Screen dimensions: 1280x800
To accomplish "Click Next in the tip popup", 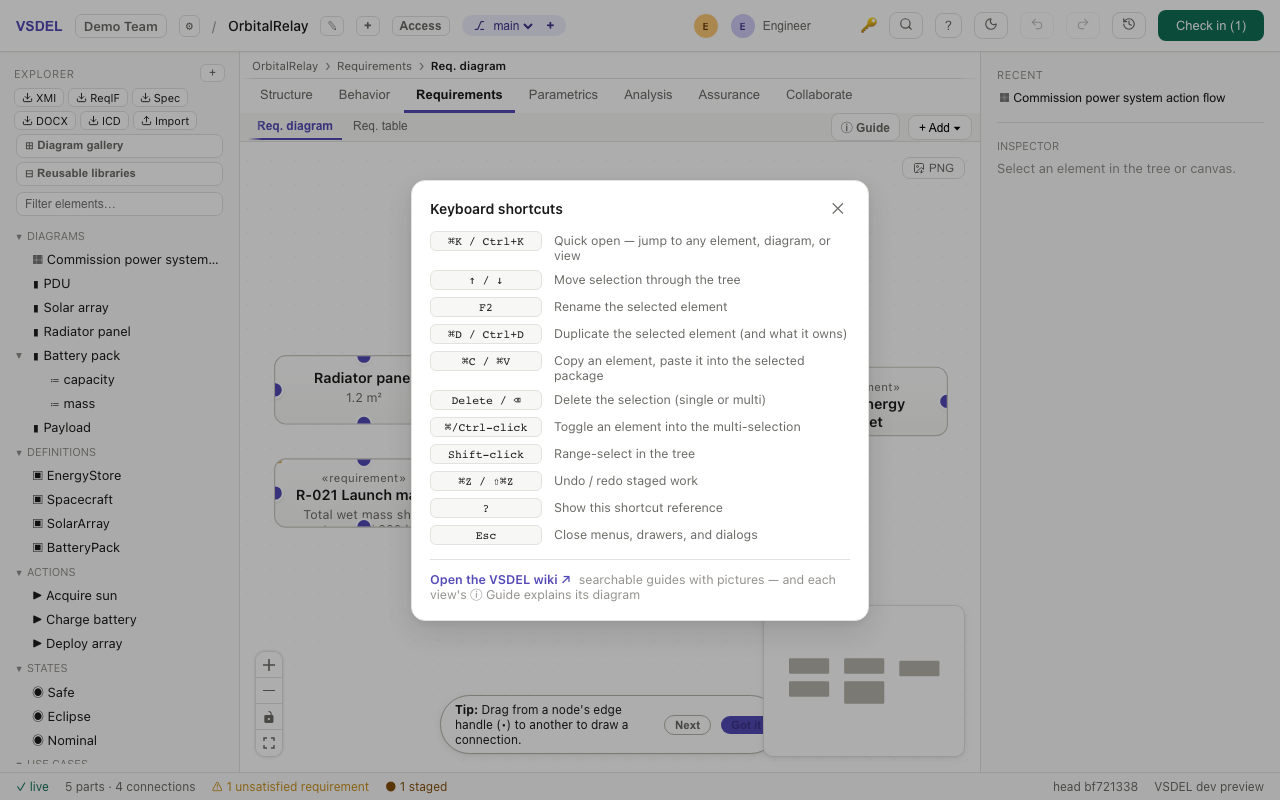I will (687, 726).
